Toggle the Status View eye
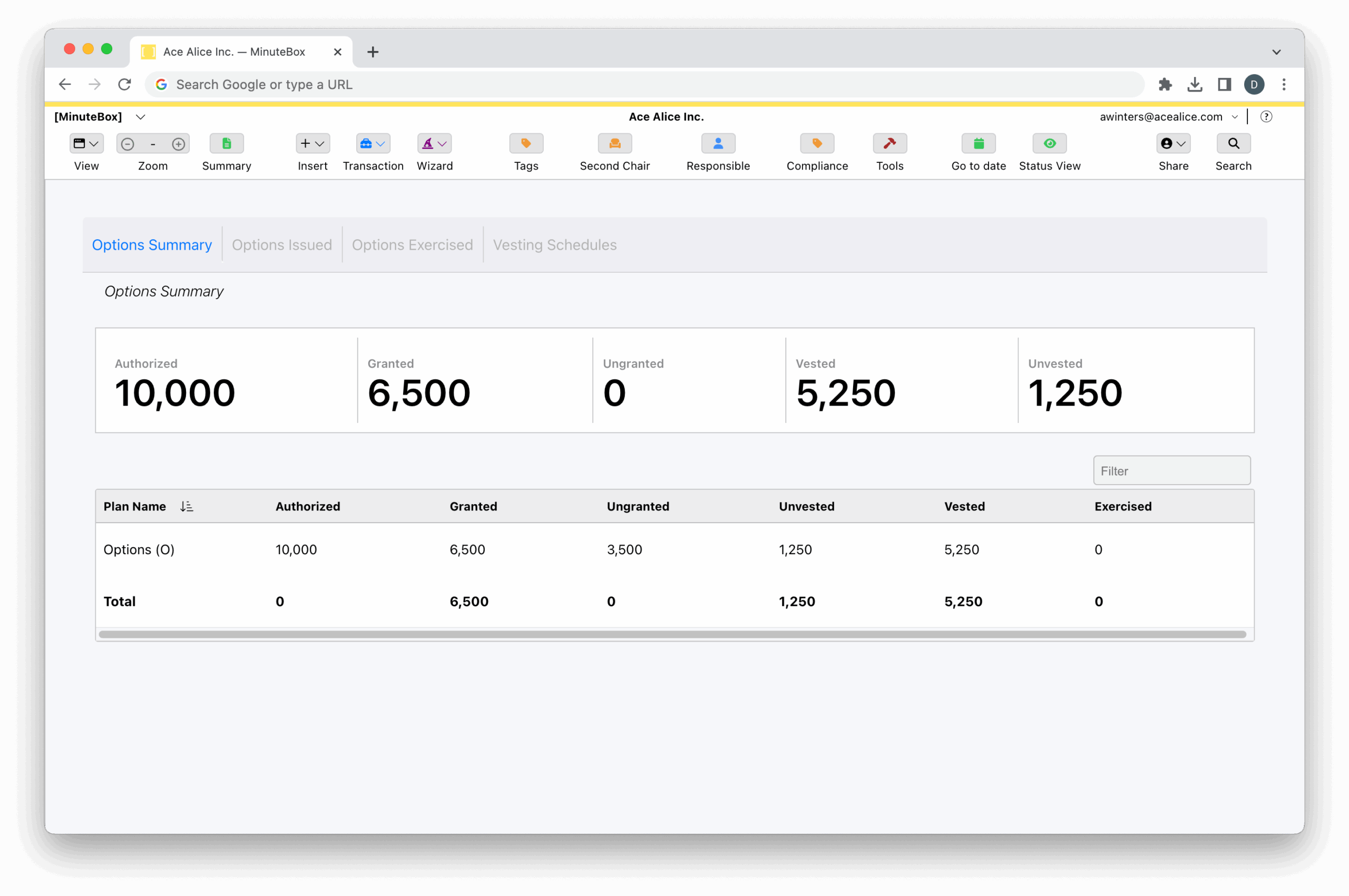Image resolution: width=1349 pixels, height=896 pixels. coord(1050,143)
